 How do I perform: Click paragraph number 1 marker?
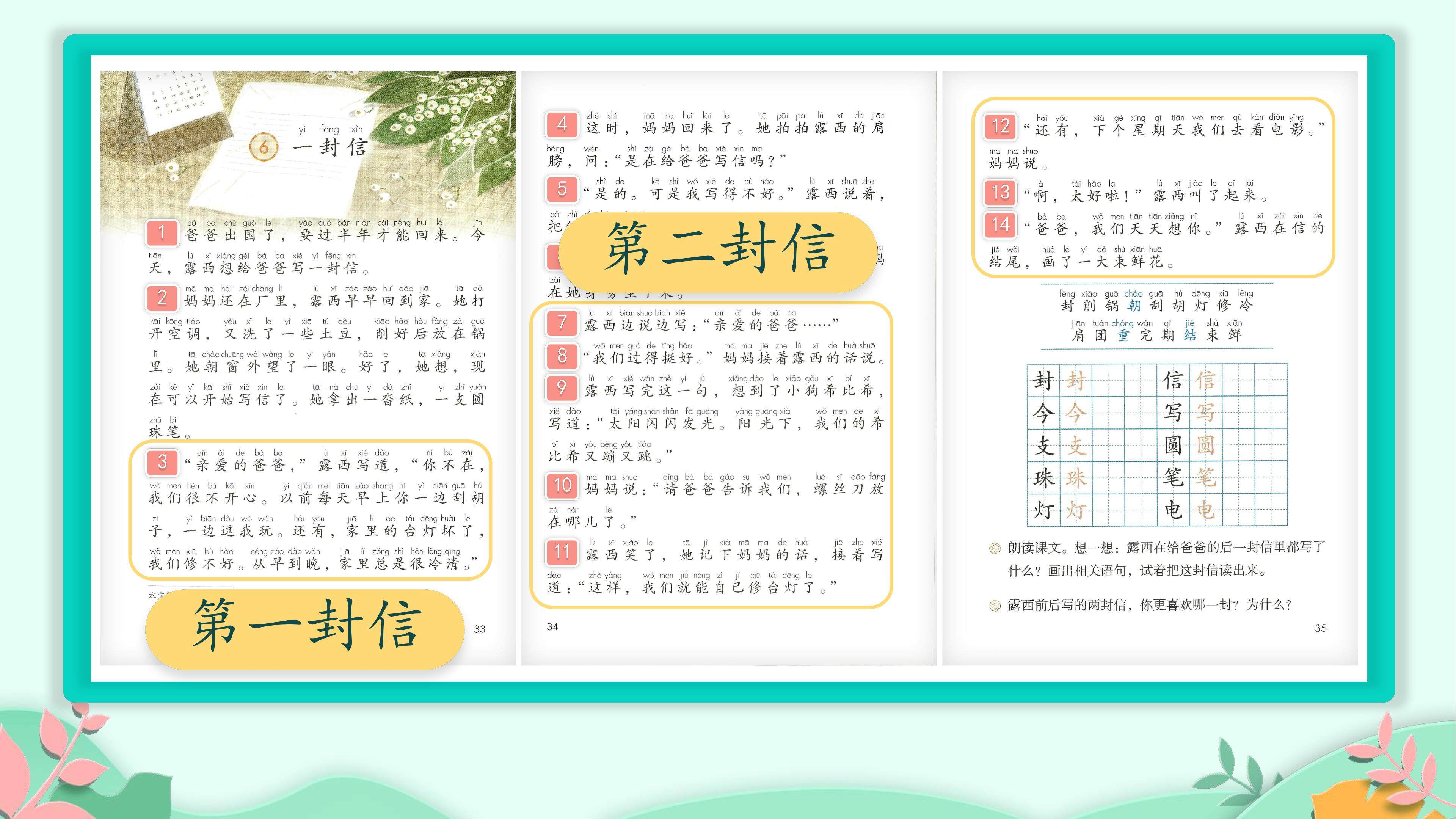click(x=162, y=232)
